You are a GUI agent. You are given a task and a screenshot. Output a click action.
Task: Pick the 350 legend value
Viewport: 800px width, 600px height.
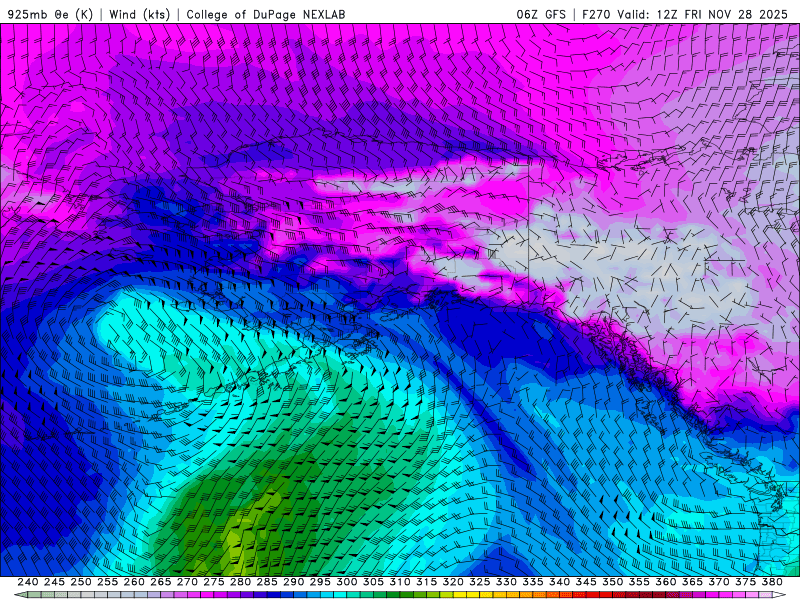[612, 582]
